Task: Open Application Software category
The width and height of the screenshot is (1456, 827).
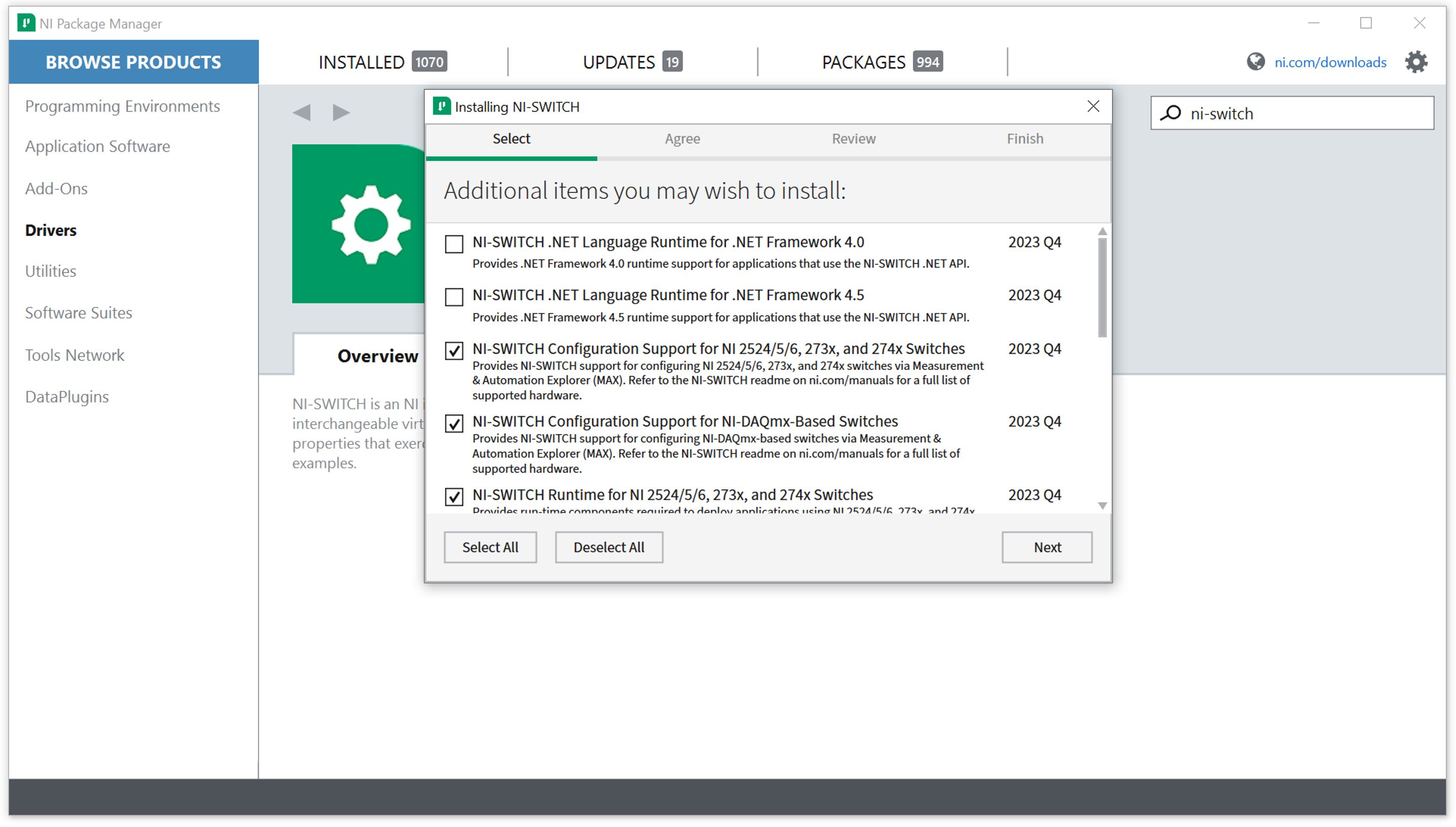Action: 97,146
